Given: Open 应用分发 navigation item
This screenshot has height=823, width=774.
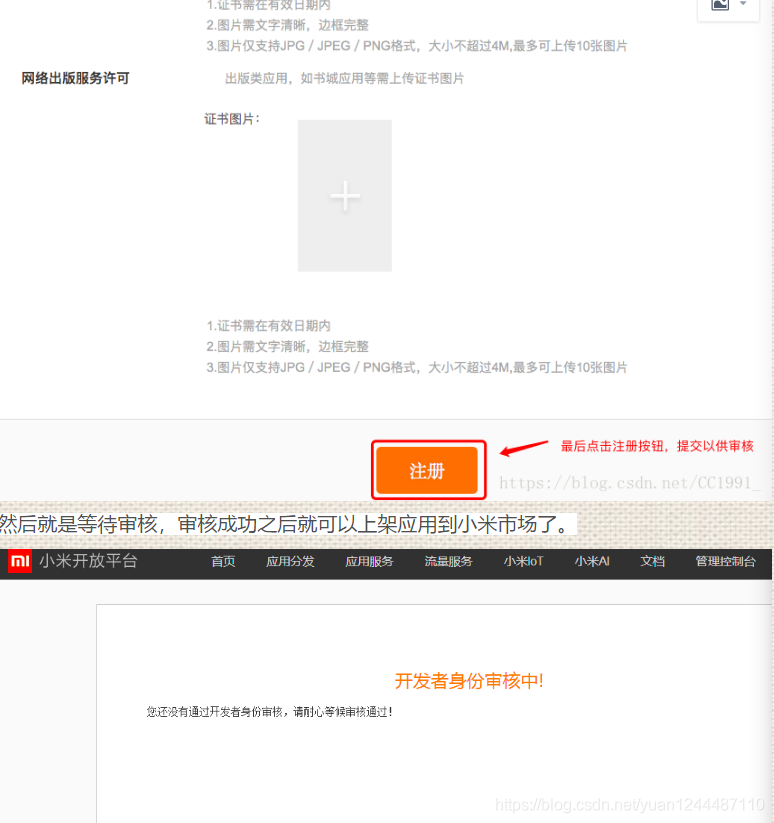Looking at the screenshot, I should point(290,562).
